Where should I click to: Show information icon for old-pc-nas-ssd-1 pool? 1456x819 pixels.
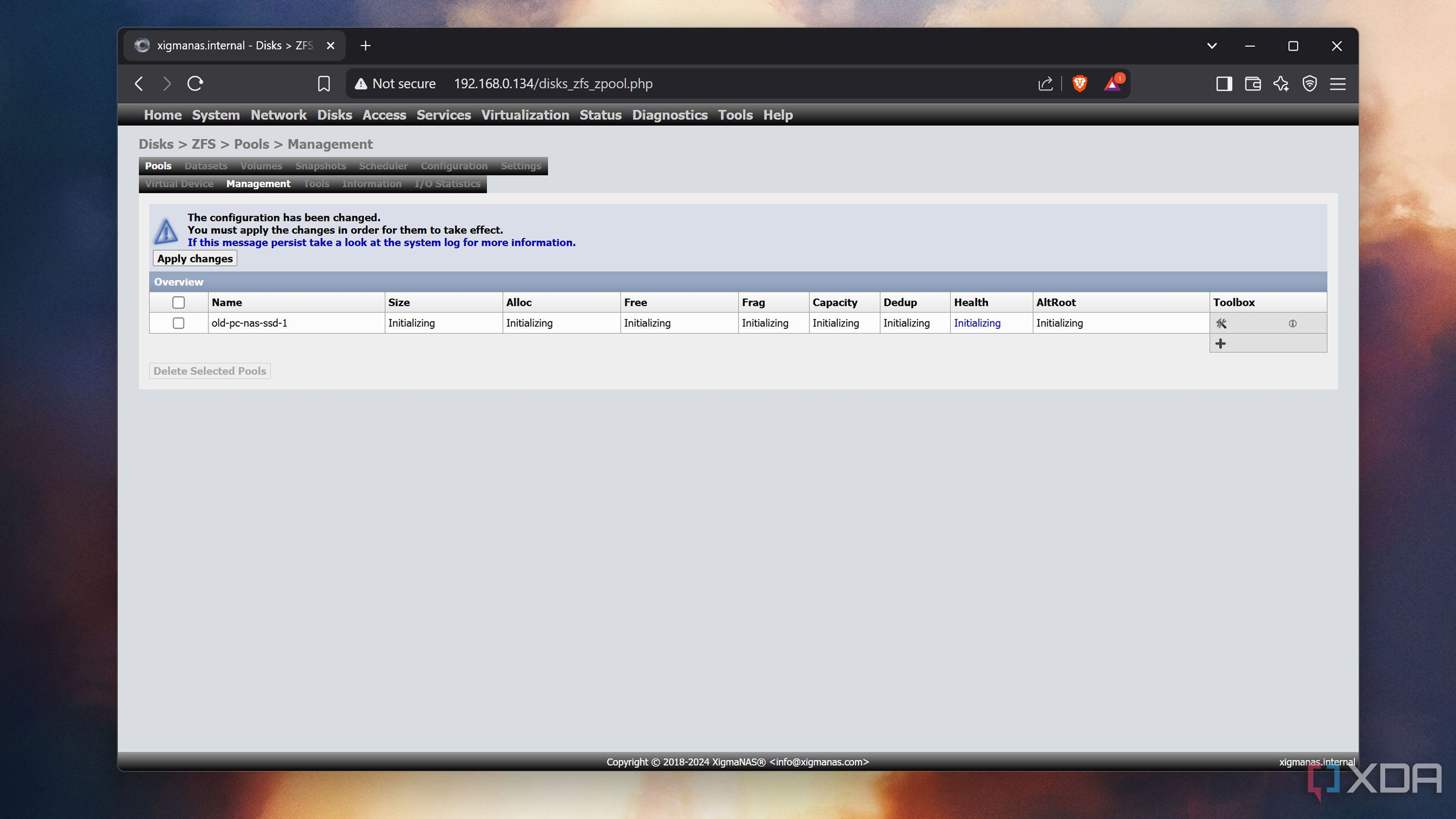(x=1292, y=323)
